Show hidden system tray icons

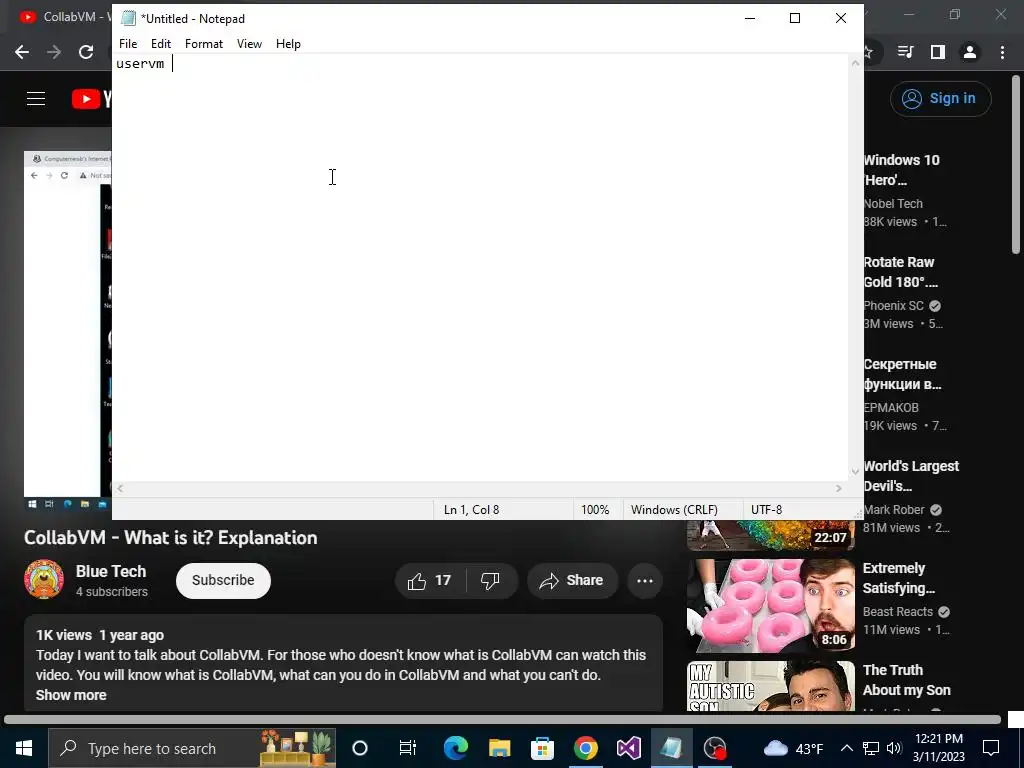(846, 748)
